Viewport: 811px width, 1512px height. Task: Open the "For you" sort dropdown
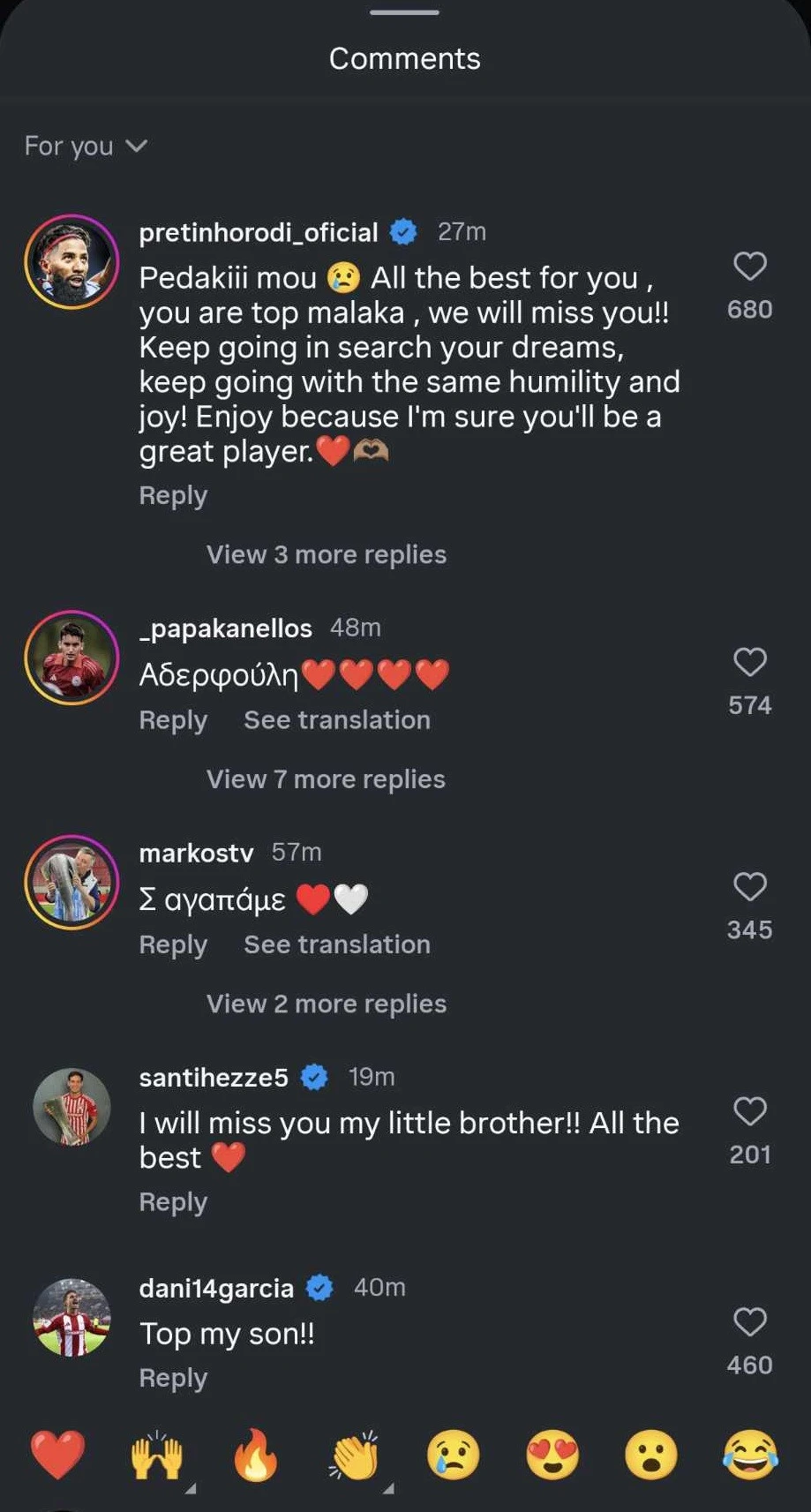[x=86, y=146]
